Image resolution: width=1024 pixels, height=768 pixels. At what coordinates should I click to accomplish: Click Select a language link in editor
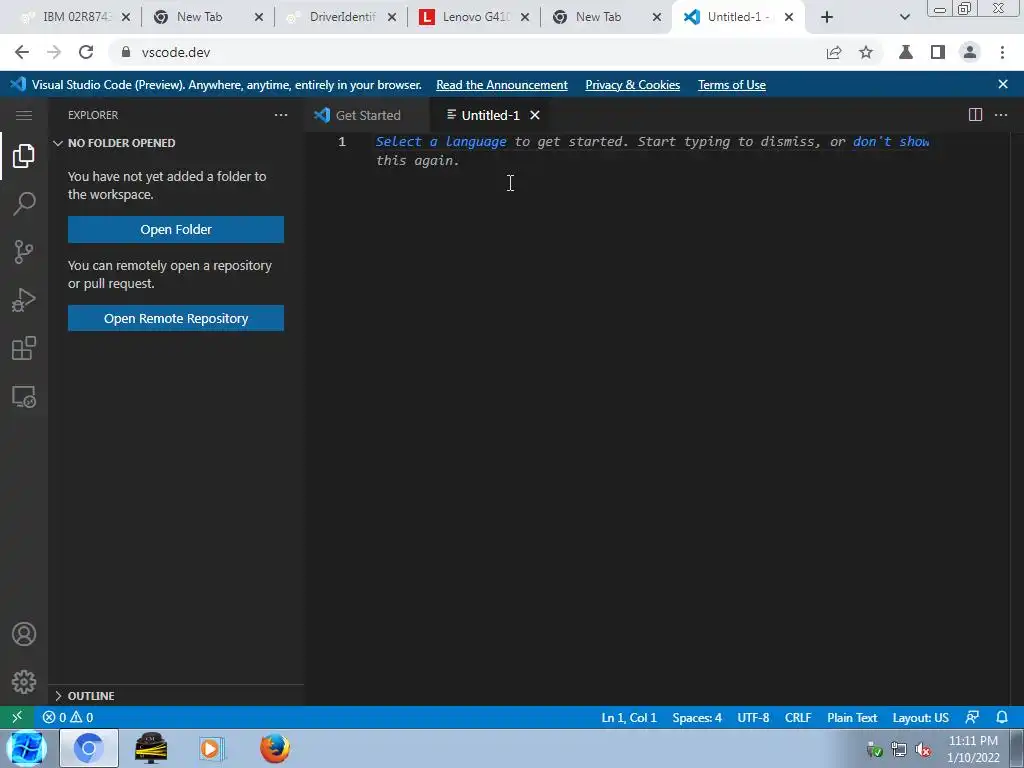(441, 142)
